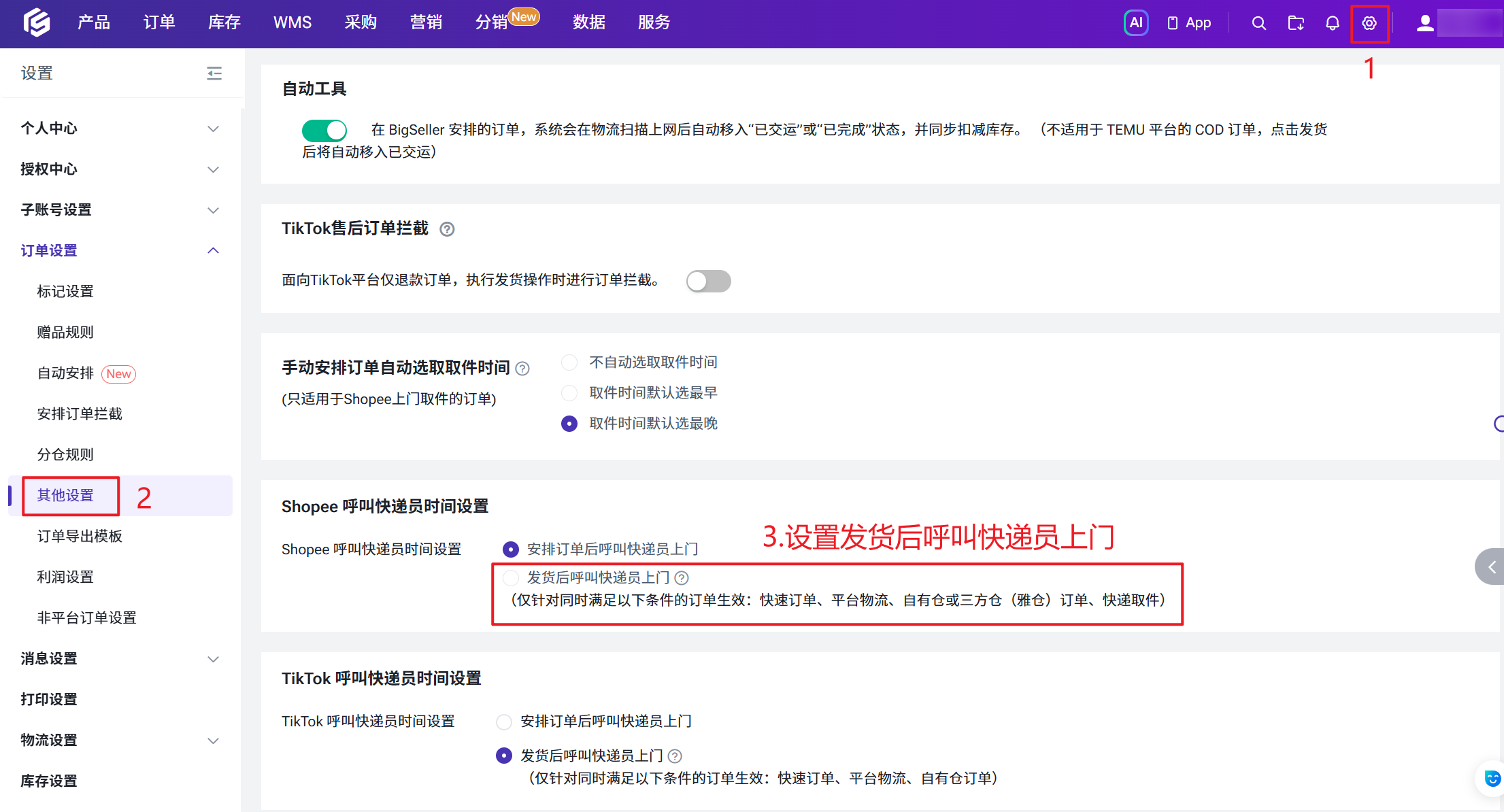Select TikTok 发货后呼叫快递员上门 radio
This screenshot has width=1504, height=812.
[504, 756]
